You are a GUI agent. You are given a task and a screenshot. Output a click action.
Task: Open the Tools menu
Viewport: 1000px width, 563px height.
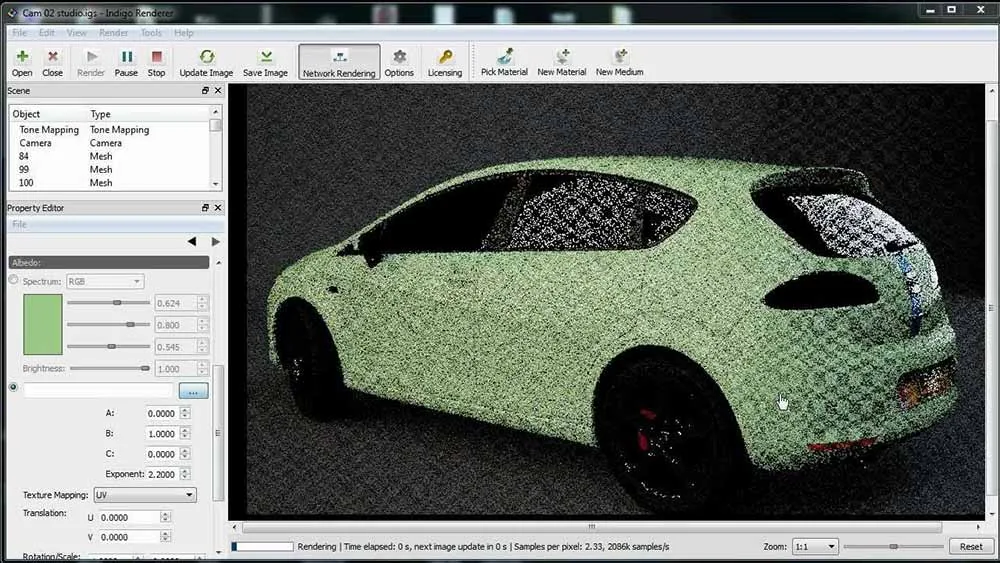tap(151, 33)
